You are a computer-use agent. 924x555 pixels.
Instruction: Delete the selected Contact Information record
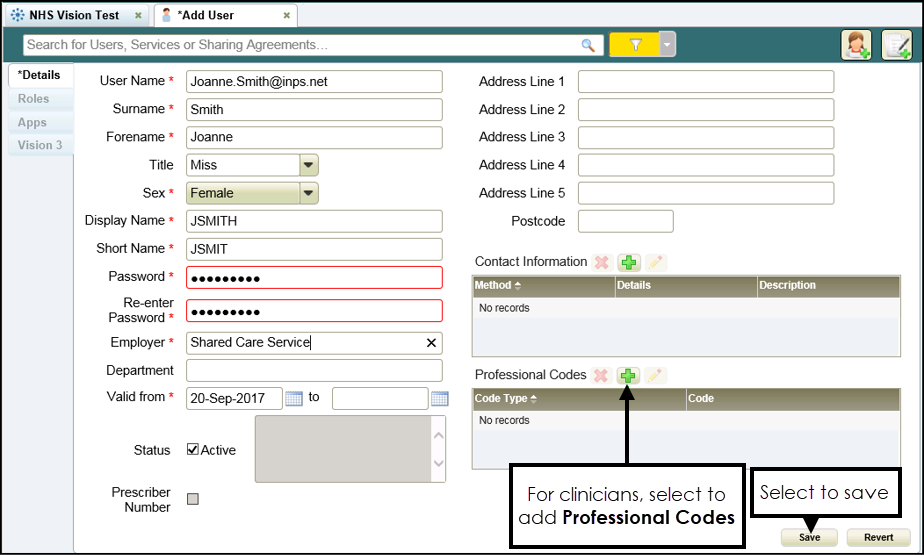tap(602, 263)
